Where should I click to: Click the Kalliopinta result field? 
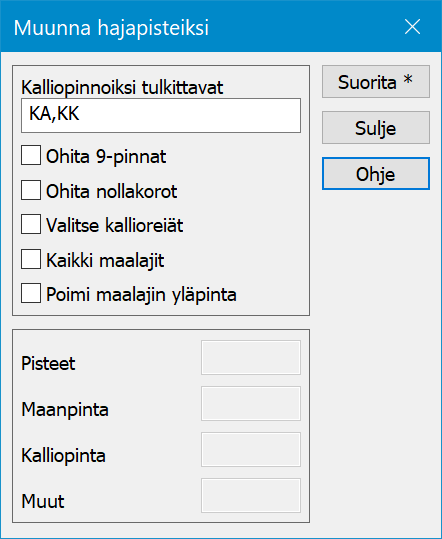251,450
